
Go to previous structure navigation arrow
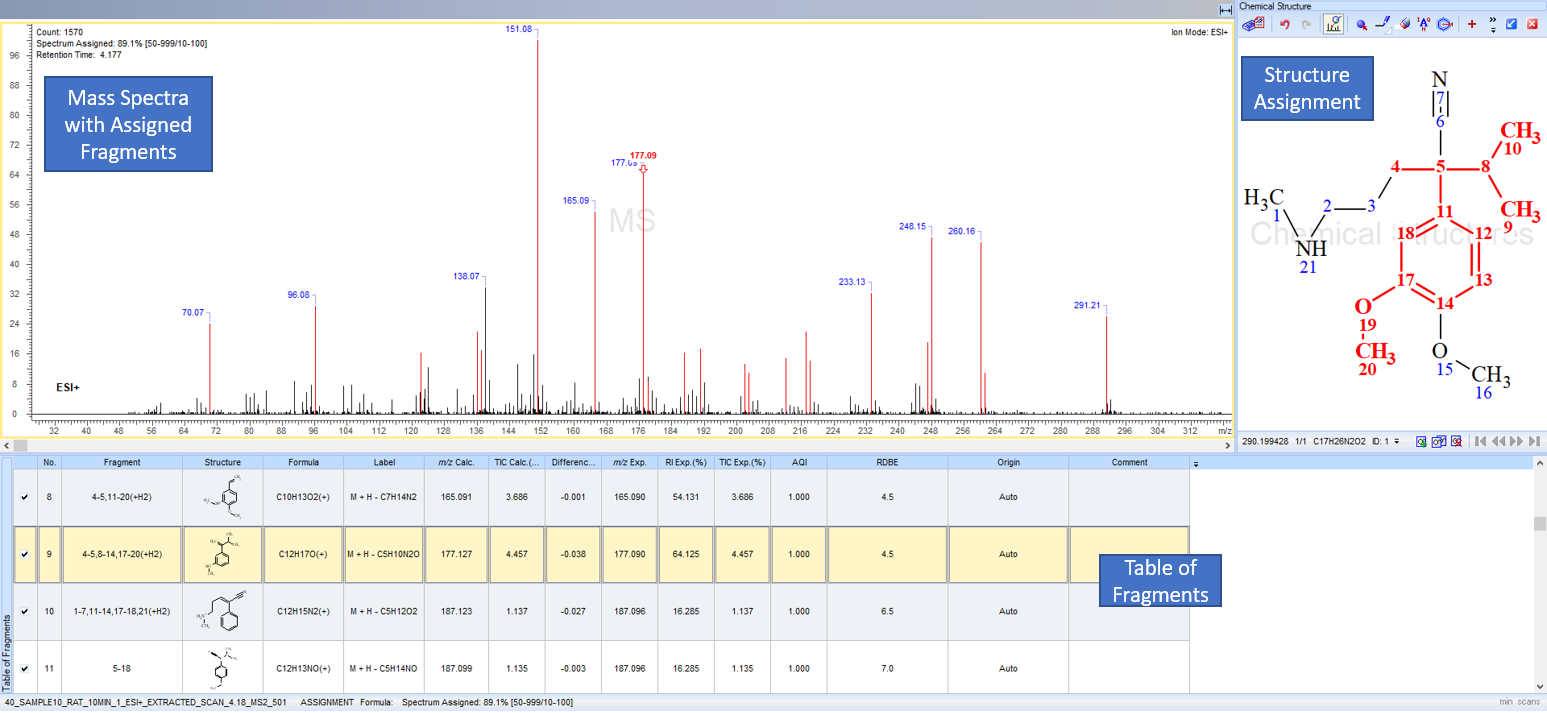(1499, 441)
